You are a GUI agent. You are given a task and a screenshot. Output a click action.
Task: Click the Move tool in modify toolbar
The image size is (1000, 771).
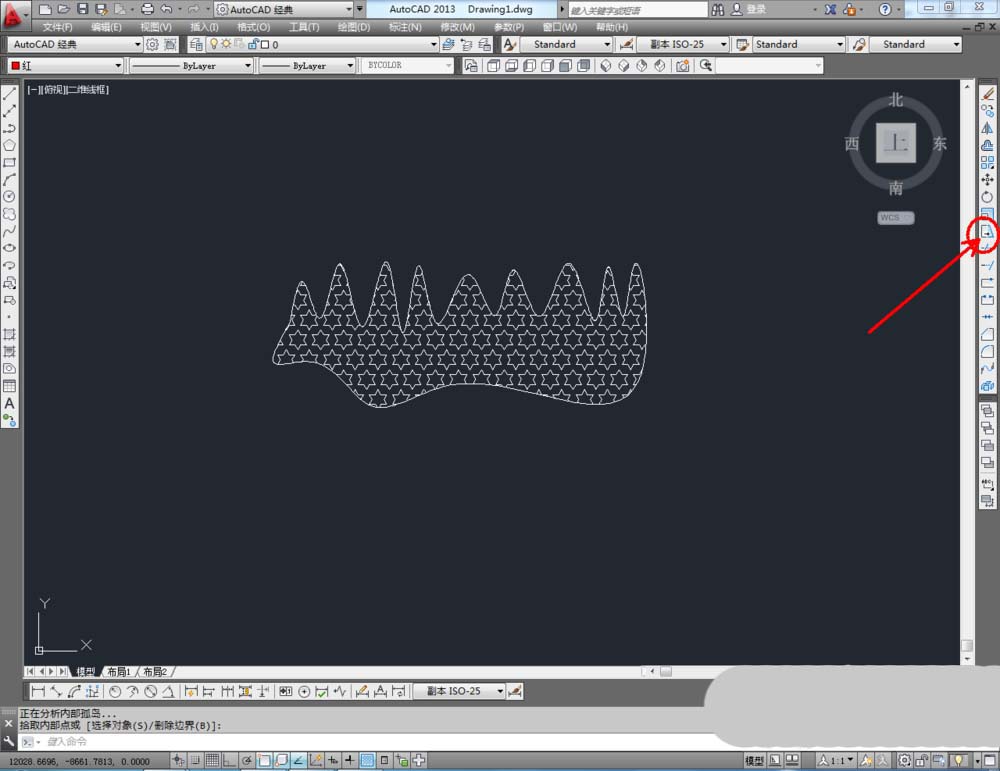[x=987, y=180]
